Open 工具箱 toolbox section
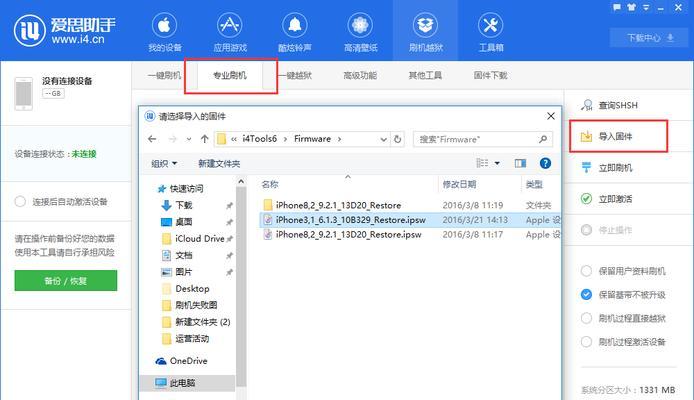 (x=490, y=32)
